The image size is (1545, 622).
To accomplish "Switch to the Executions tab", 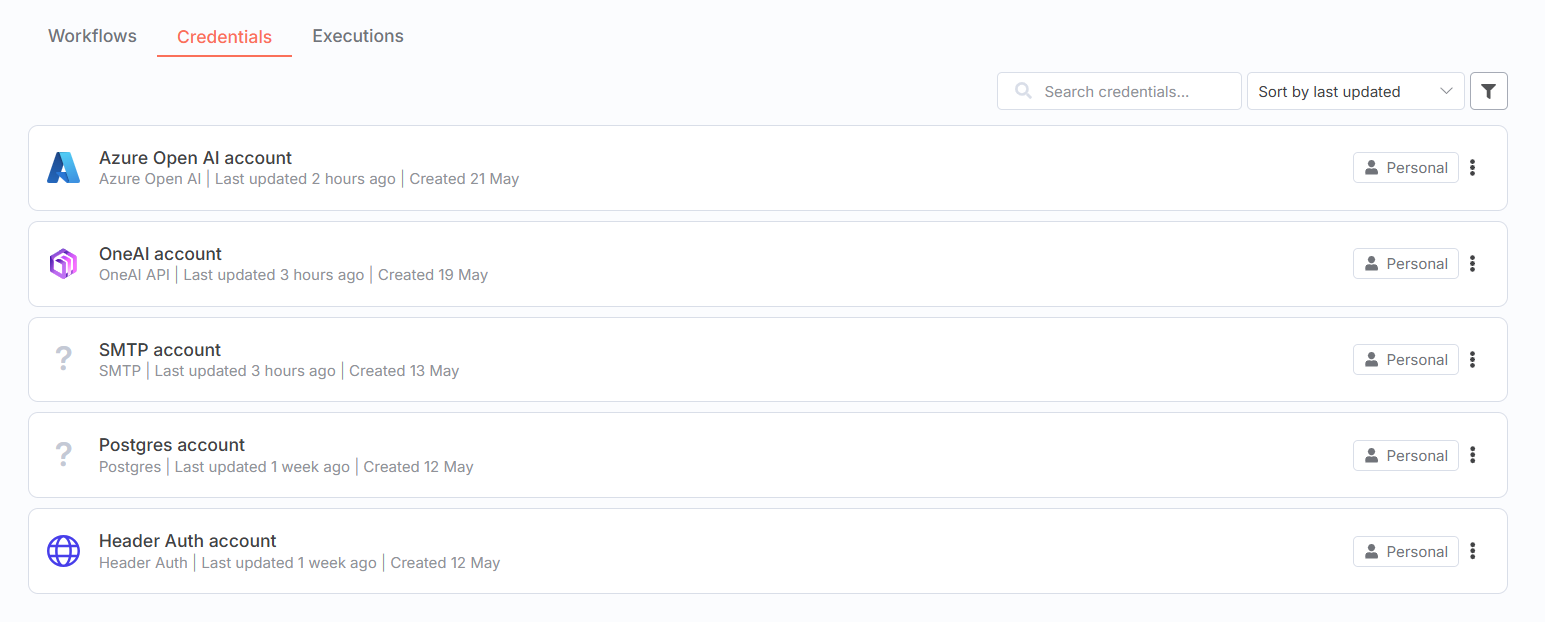I will [358, 36].
